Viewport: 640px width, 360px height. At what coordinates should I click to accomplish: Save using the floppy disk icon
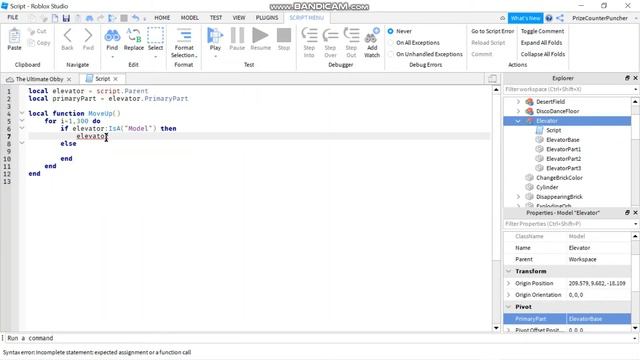66,18
